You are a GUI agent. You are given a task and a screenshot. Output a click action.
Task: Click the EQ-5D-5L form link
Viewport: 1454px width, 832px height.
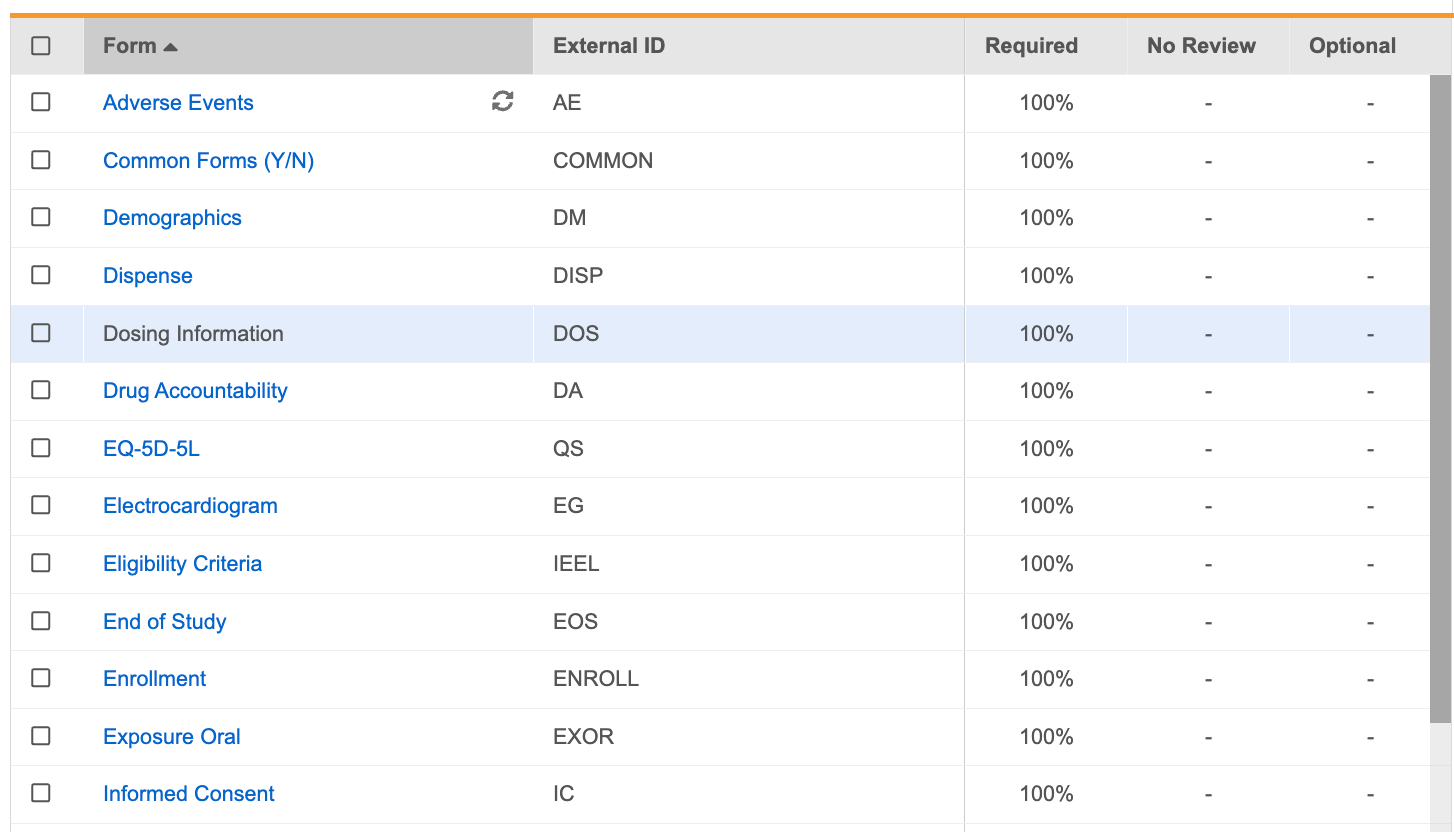(x=151, y=449)
